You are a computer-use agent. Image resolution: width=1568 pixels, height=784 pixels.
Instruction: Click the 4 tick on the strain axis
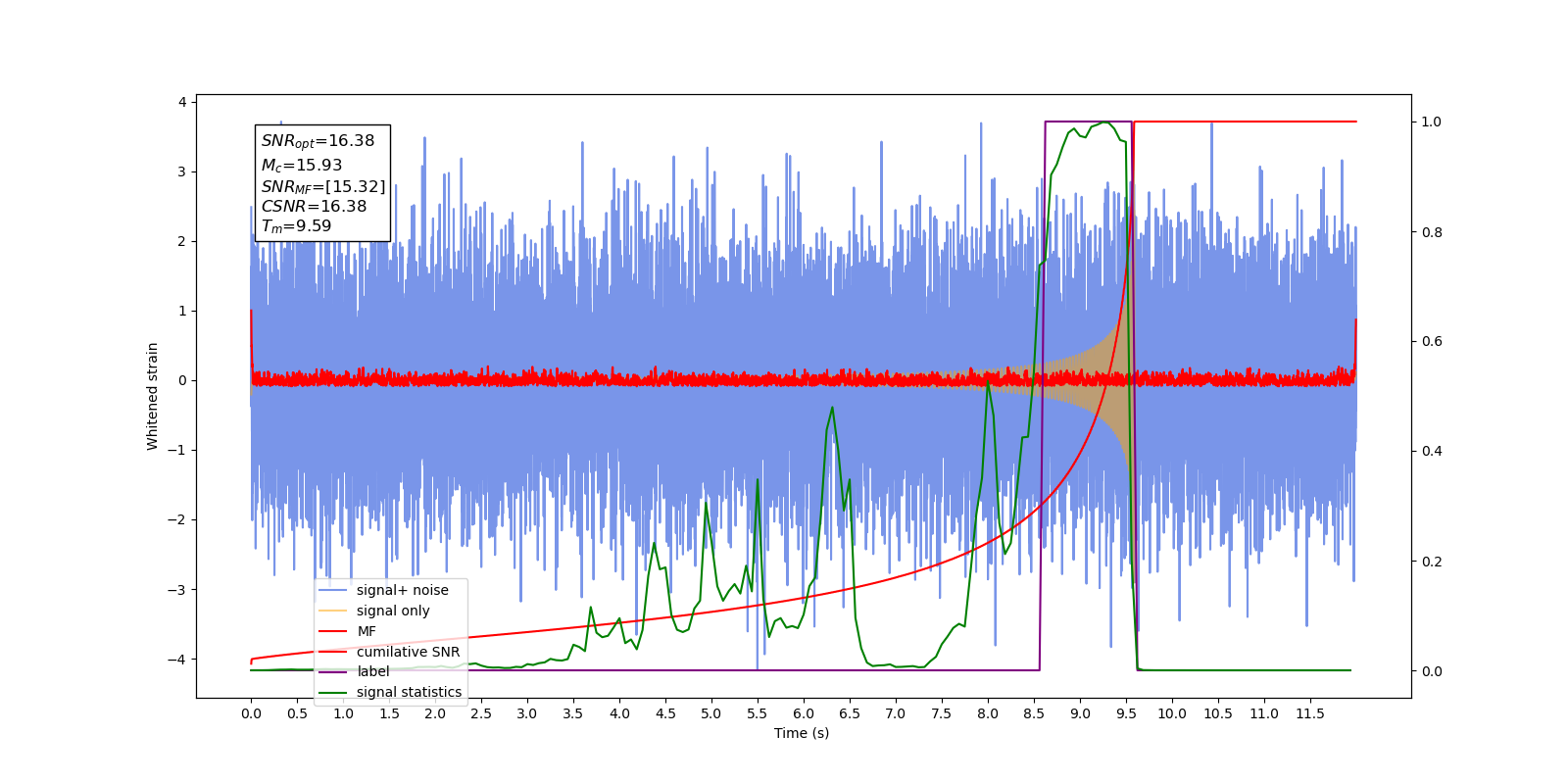coord(182,102)
